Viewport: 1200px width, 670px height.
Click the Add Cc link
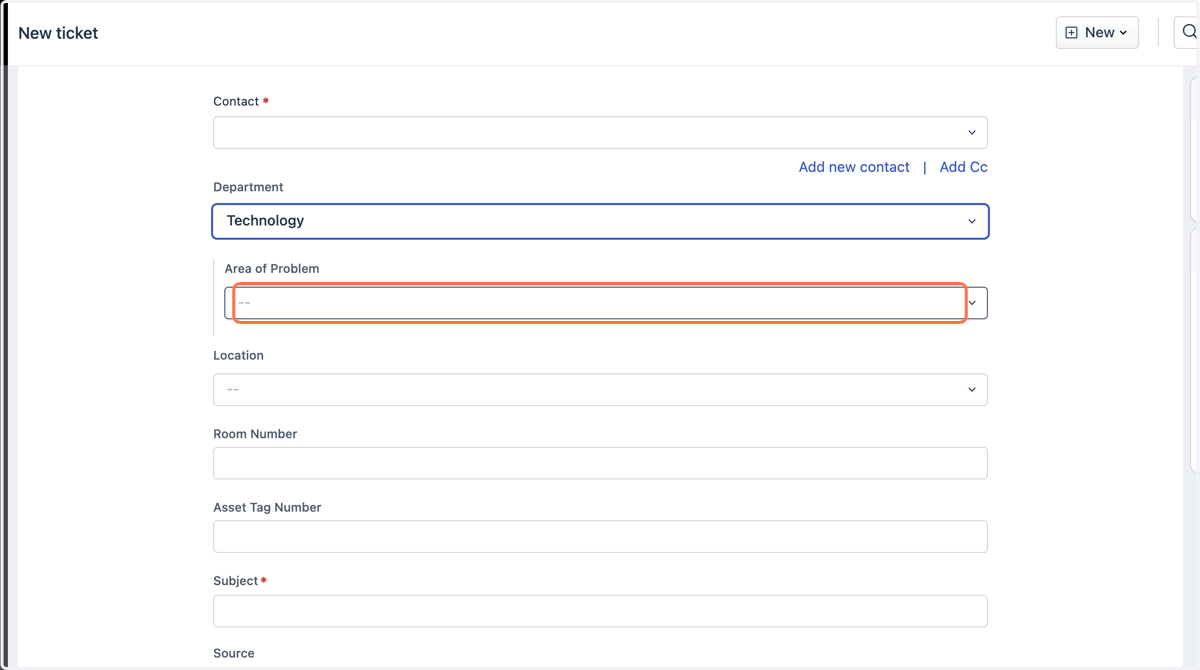coord(964,167)
